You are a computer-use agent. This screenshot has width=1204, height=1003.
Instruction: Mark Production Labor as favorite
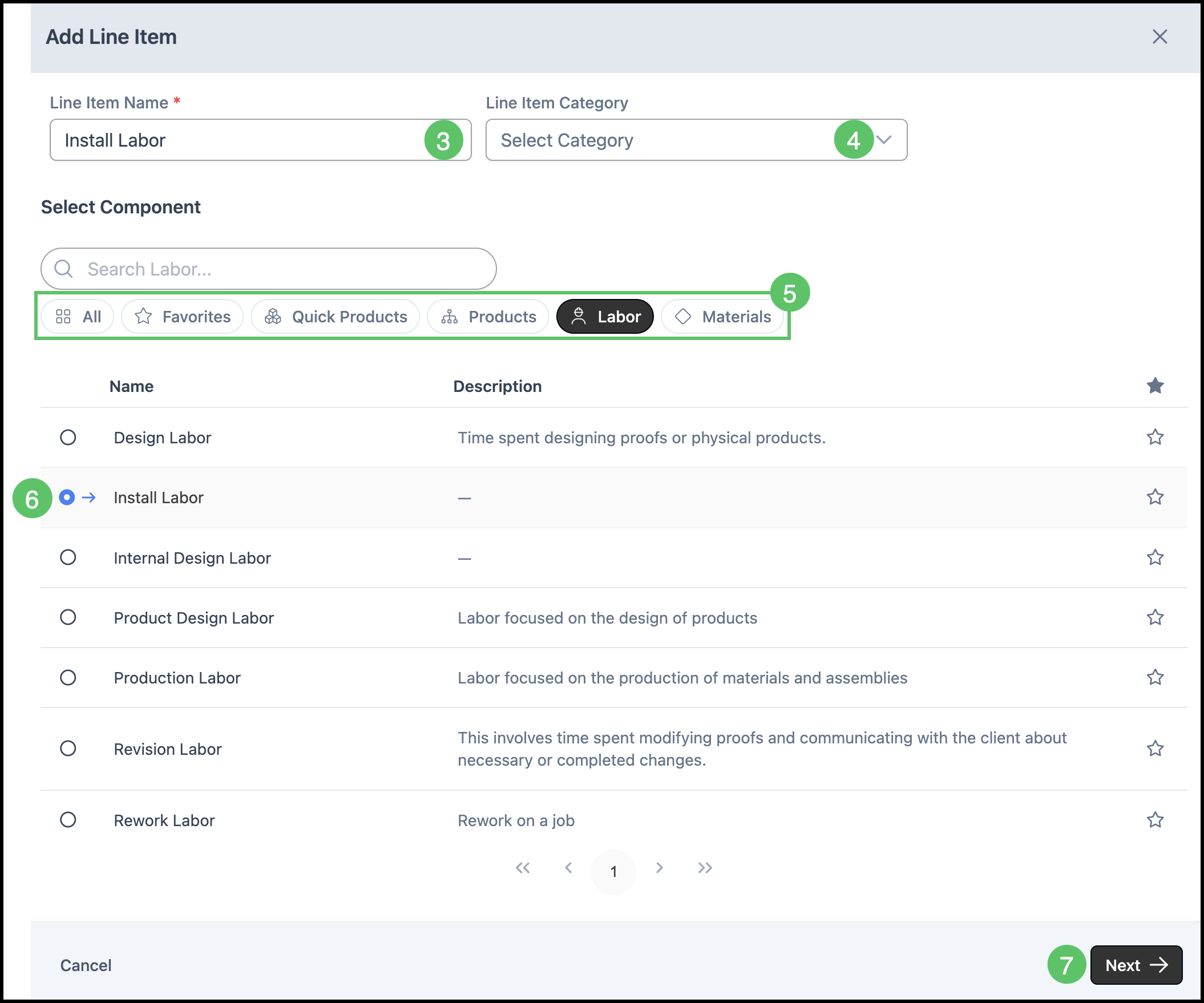pos(1155,677)
